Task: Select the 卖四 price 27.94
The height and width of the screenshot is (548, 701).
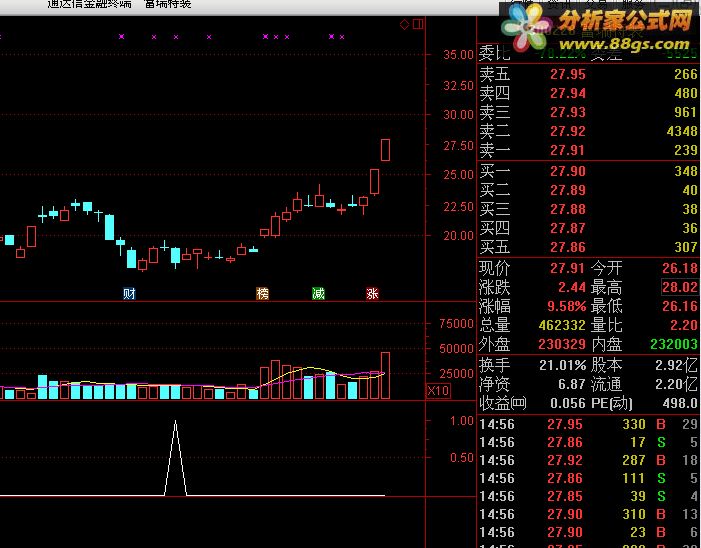Action: tap(567, 93)
